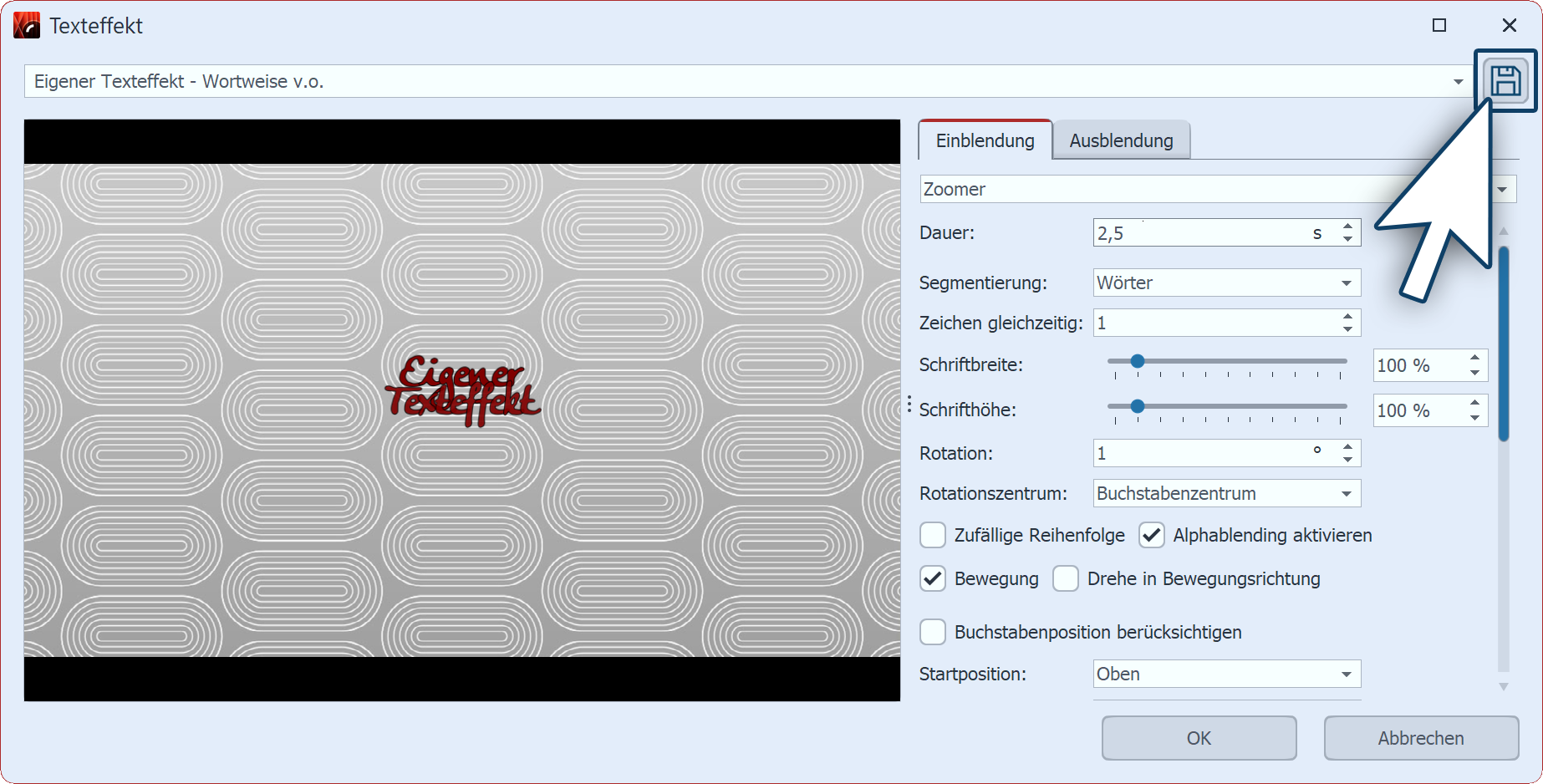Image resolution: width=1543 pixels, height=784 pixels.
Task: Expand the Rotationszentrum dropdown
Action: [x=1346, y=494]
